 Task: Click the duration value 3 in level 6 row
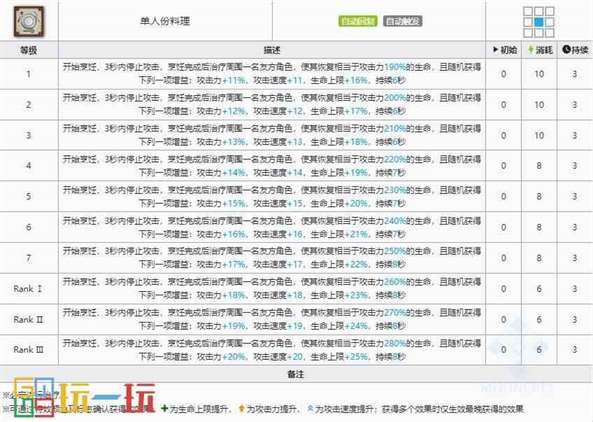point(574,227)
